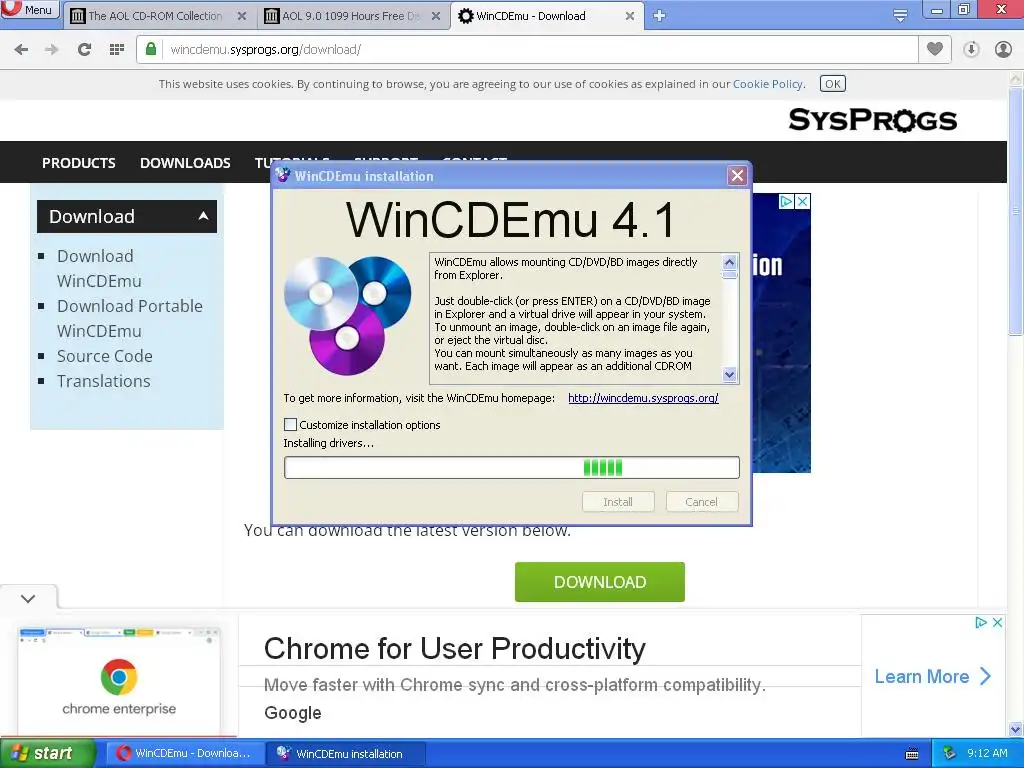The width and height of the screenshot is (1024, 768).
Task: Switch to WinCDEmu installation taskbar item
Action: point(346,753)
